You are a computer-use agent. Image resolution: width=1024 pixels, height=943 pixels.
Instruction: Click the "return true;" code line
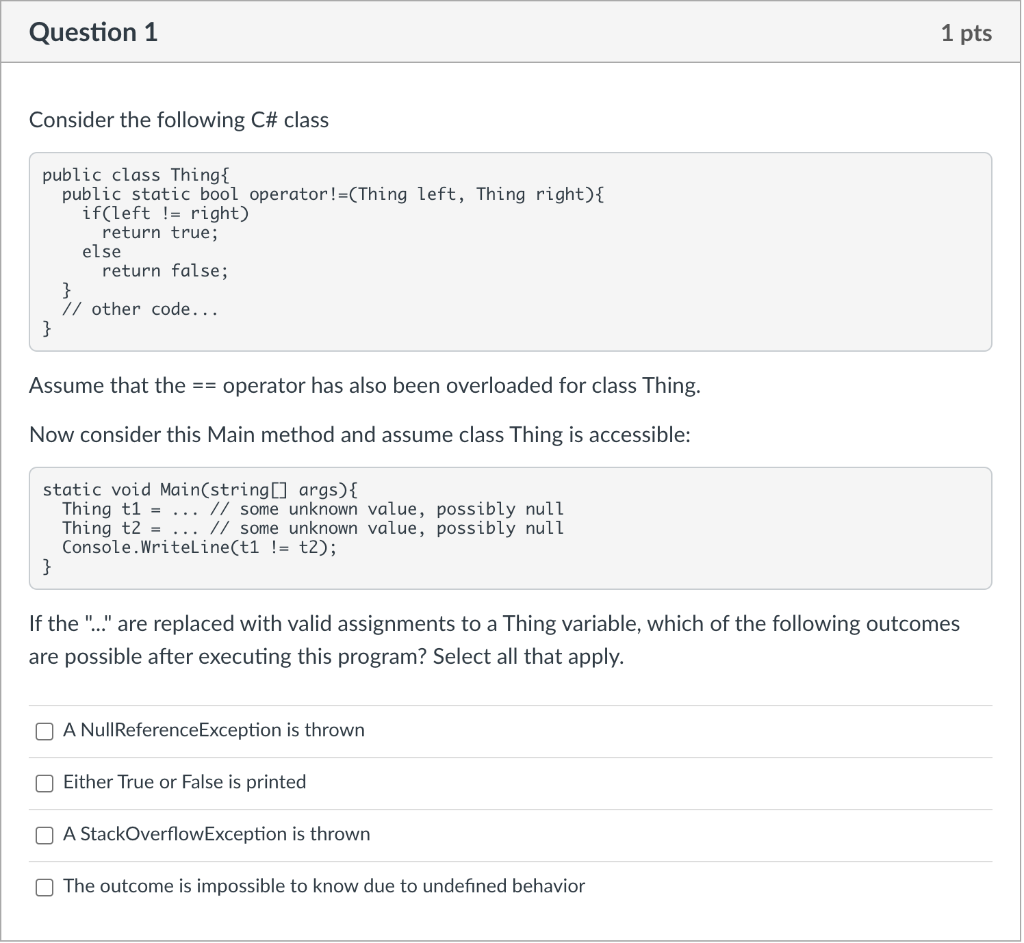click(x=159, y=232)
